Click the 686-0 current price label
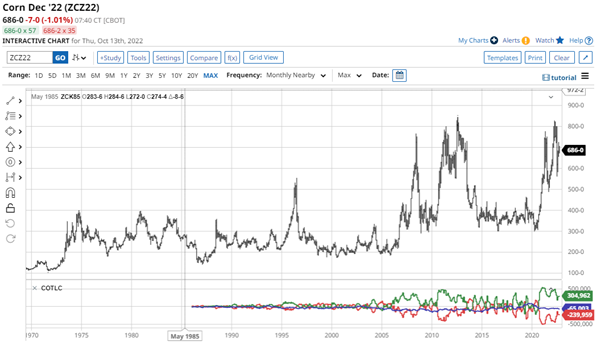The height and width of the screenshot is (363, 605). pyautogui.click(x=575, y=150)
